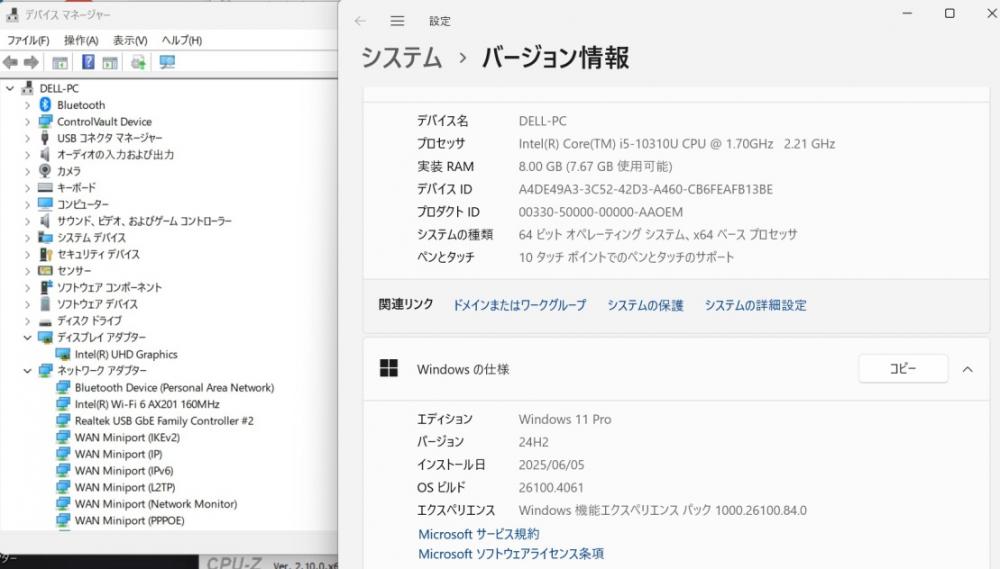Select Intel(R) Wi-Fi 6 AX201 160MHz adapter

pyautogui.click(x=147, y=404)
